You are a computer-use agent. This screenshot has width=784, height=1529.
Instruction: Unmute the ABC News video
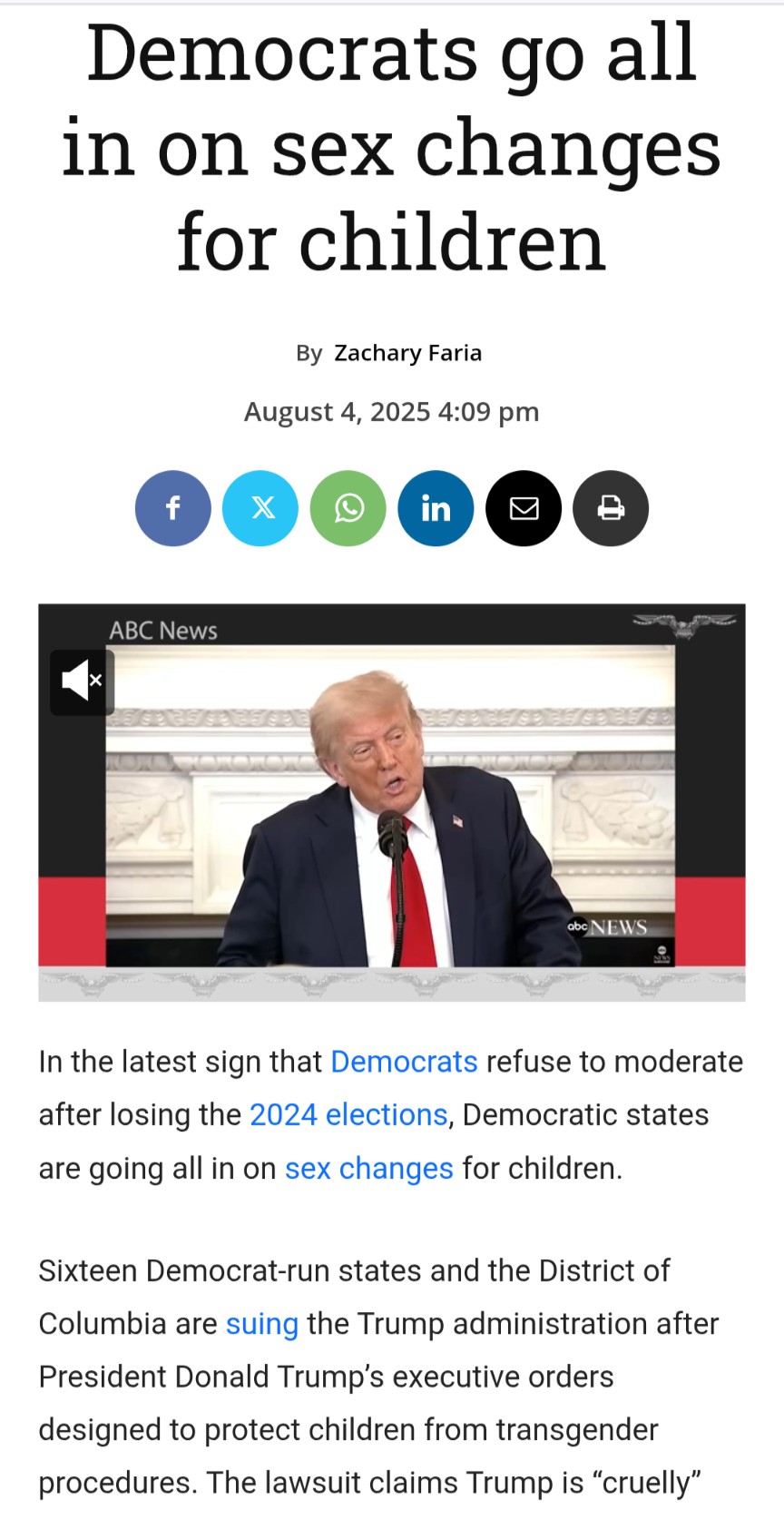point(82,681)
